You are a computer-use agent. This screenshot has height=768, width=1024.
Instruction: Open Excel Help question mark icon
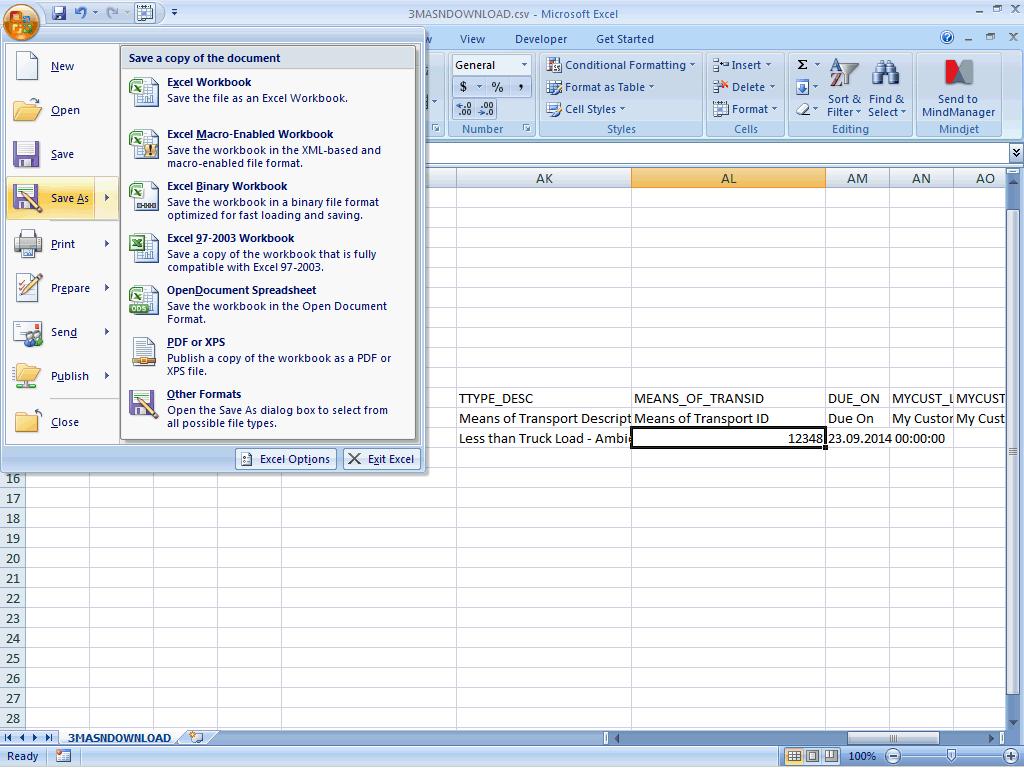tap(947, 38)
